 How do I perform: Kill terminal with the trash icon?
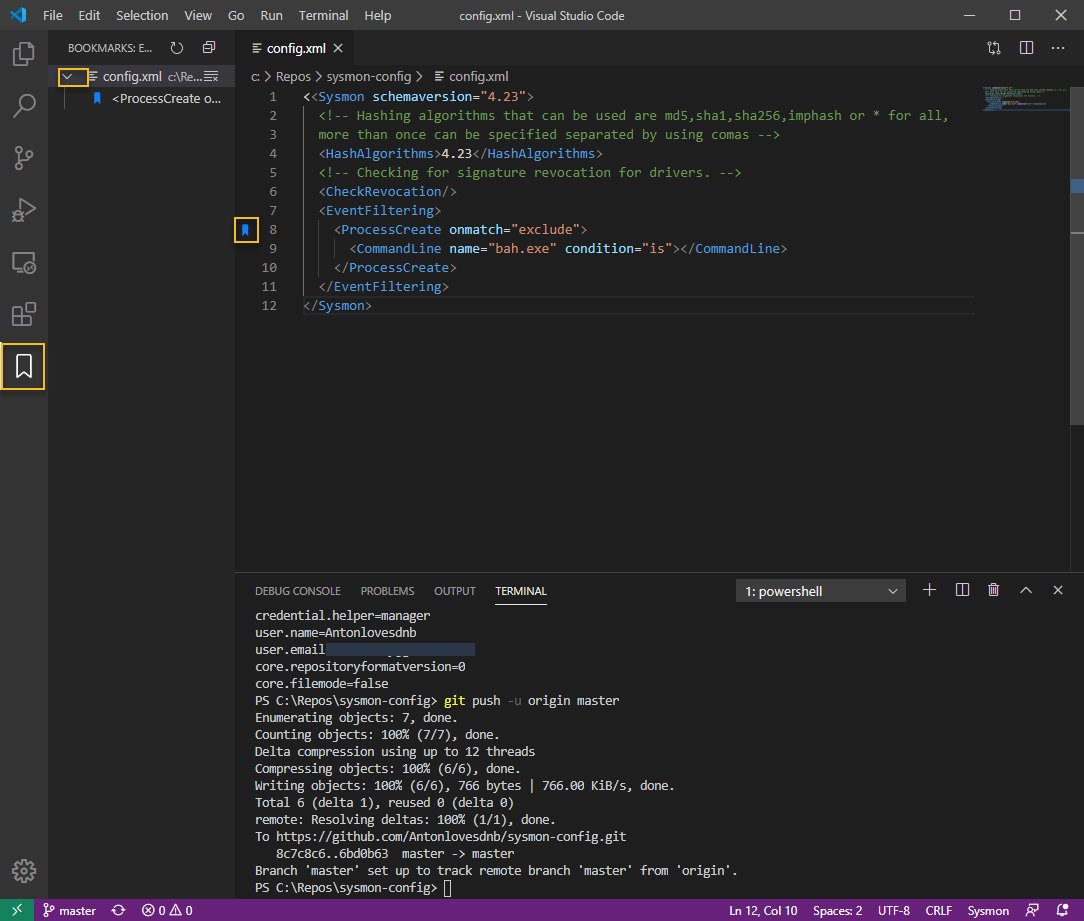tap(993, 590)
